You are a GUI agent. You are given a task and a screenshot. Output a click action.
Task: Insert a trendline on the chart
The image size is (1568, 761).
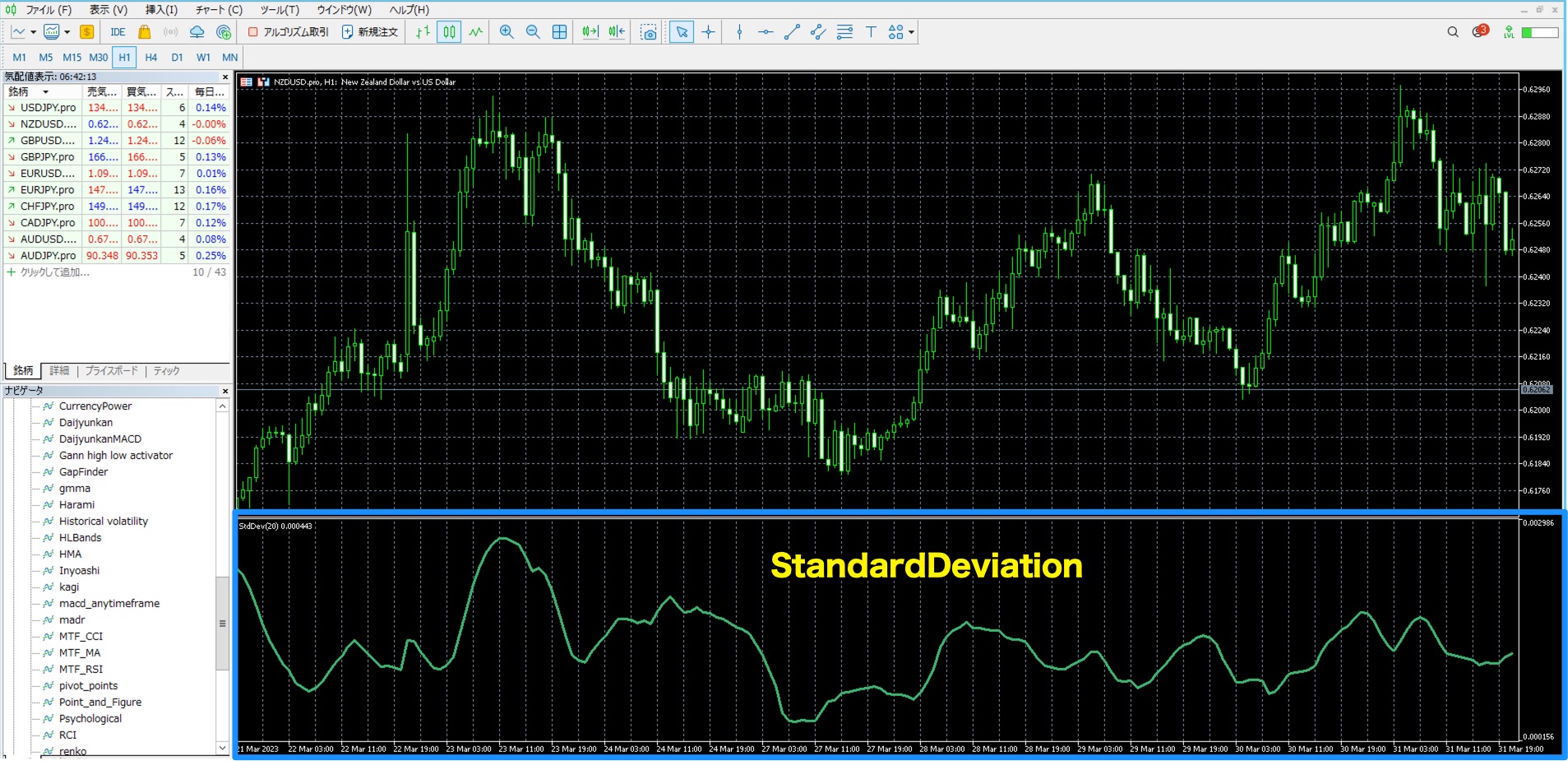pyautogui.click(x=791, y=32)
